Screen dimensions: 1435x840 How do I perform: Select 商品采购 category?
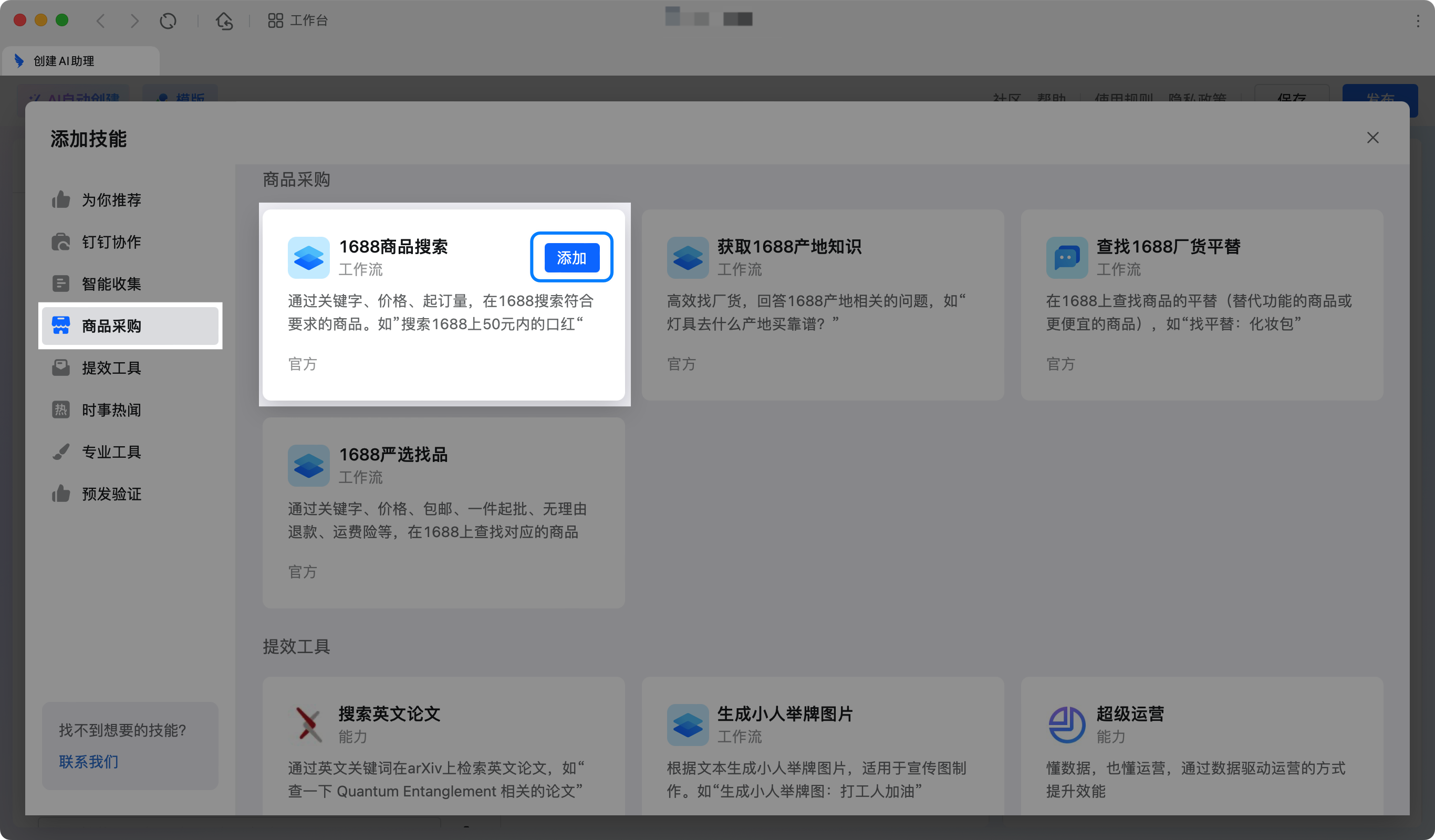click(x=130, y=325)
